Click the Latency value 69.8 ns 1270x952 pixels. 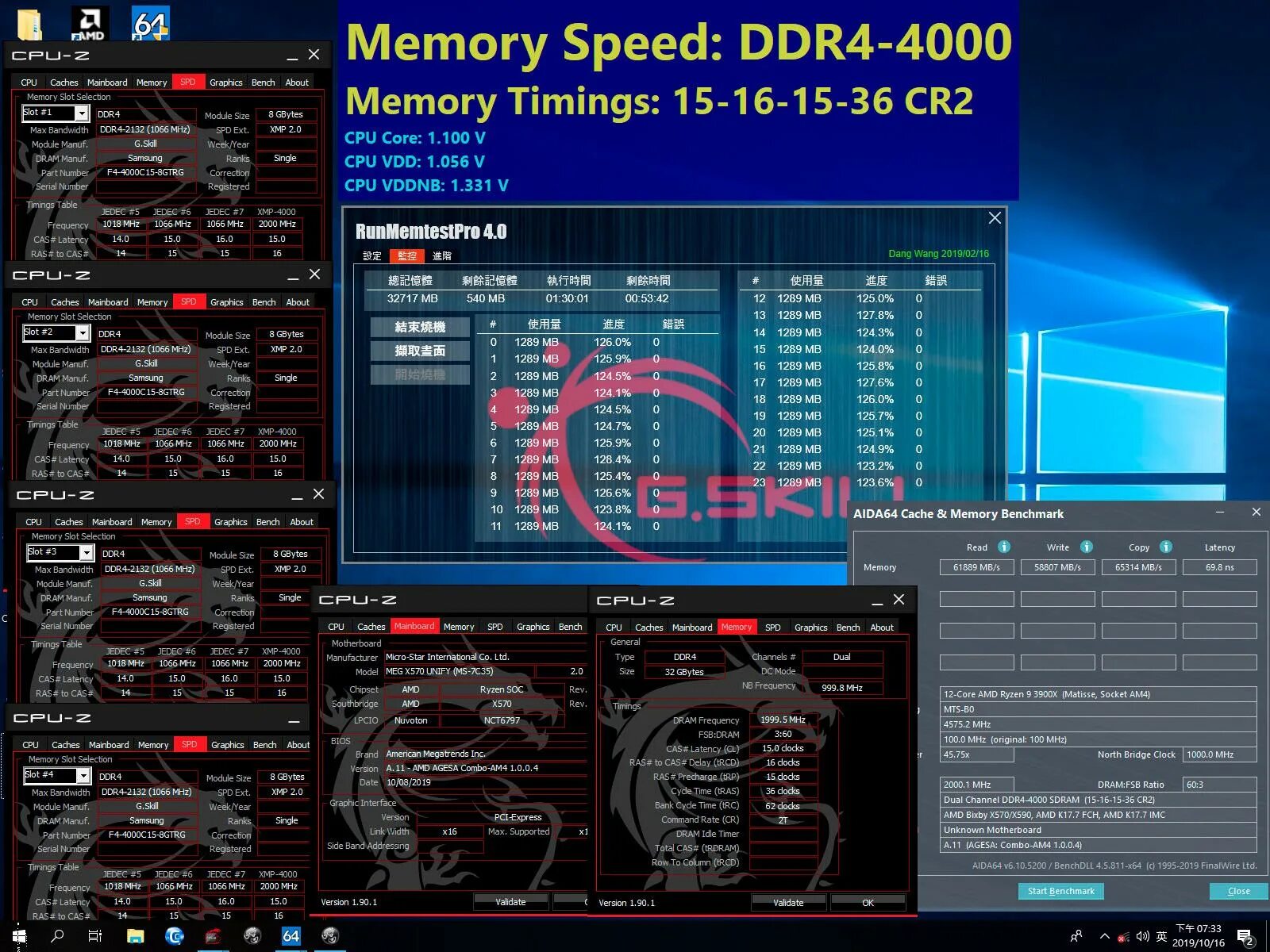1220,567
